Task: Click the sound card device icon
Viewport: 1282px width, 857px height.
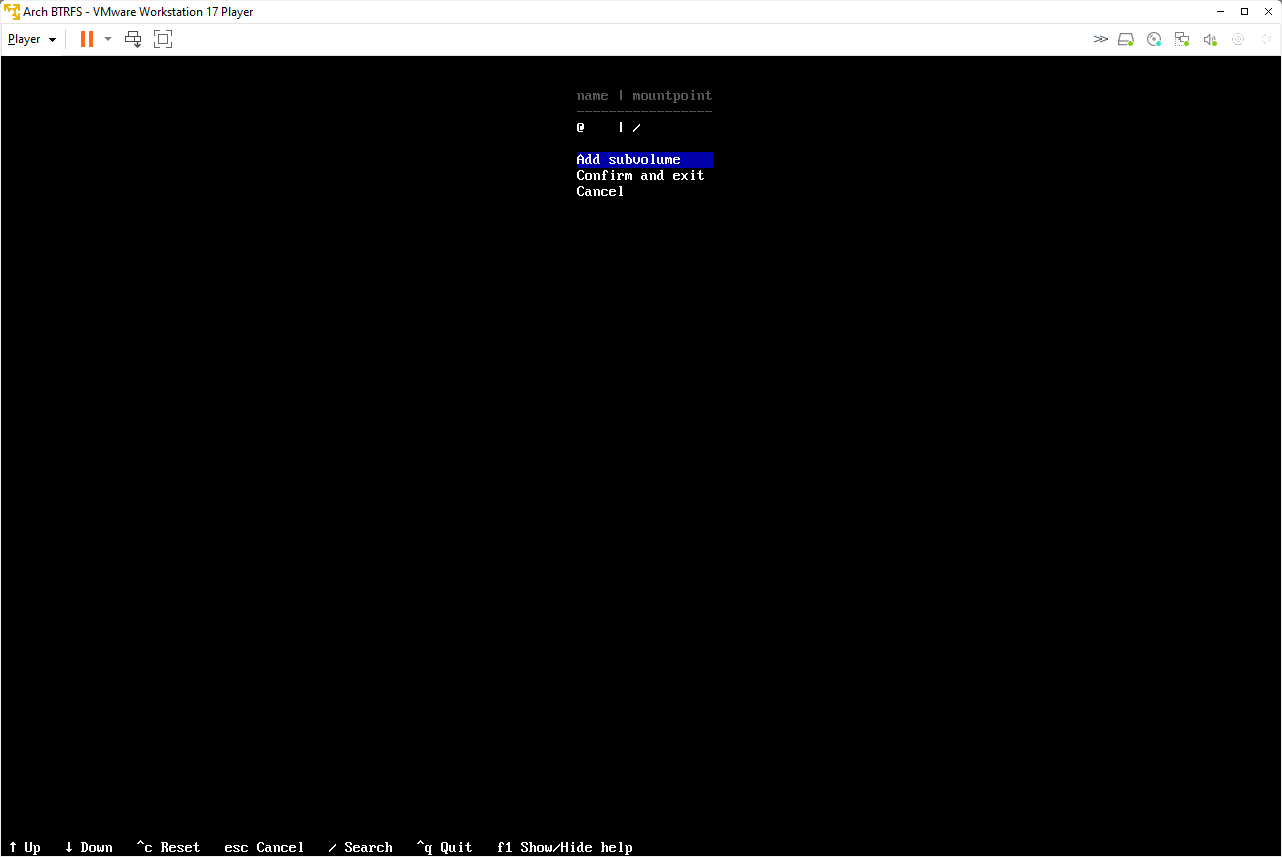Action: 1210,39
